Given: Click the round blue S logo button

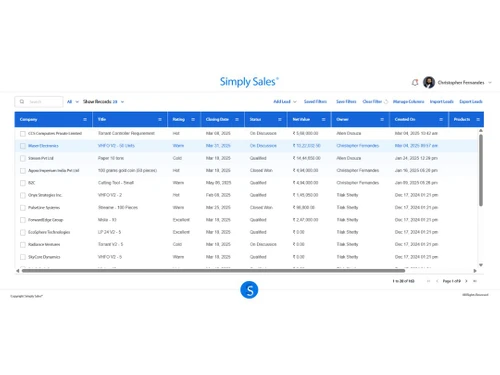Looking at the screenshot, I should click(249, 290).
